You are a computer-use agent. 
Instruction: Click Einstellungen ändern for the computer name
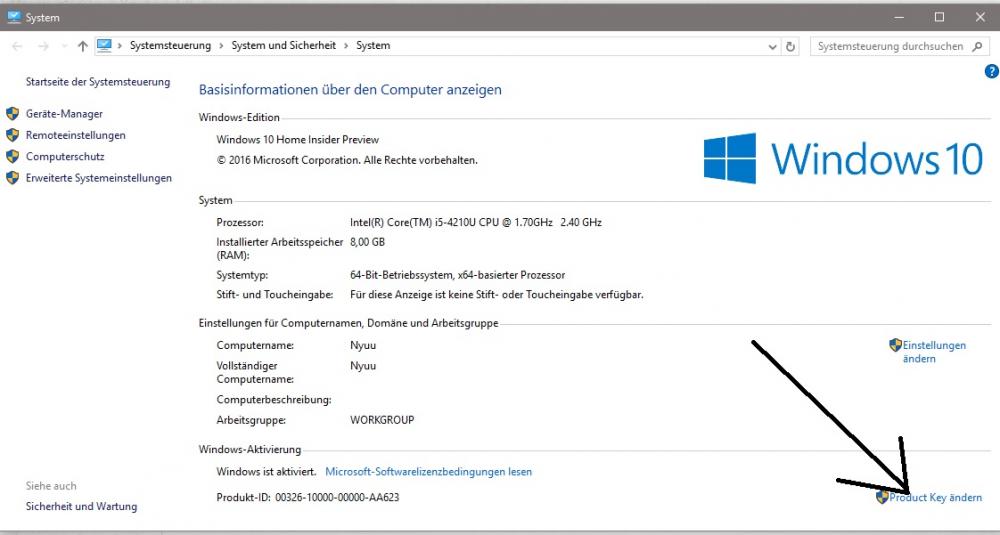934,351
